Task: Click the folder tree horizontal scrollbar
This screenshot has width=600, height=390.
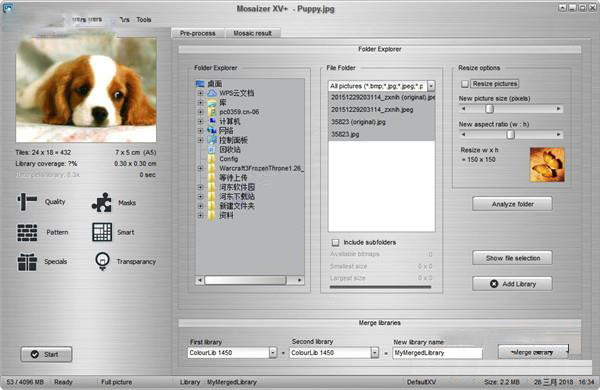Action: pyautogui.click(x=245, y=281)
